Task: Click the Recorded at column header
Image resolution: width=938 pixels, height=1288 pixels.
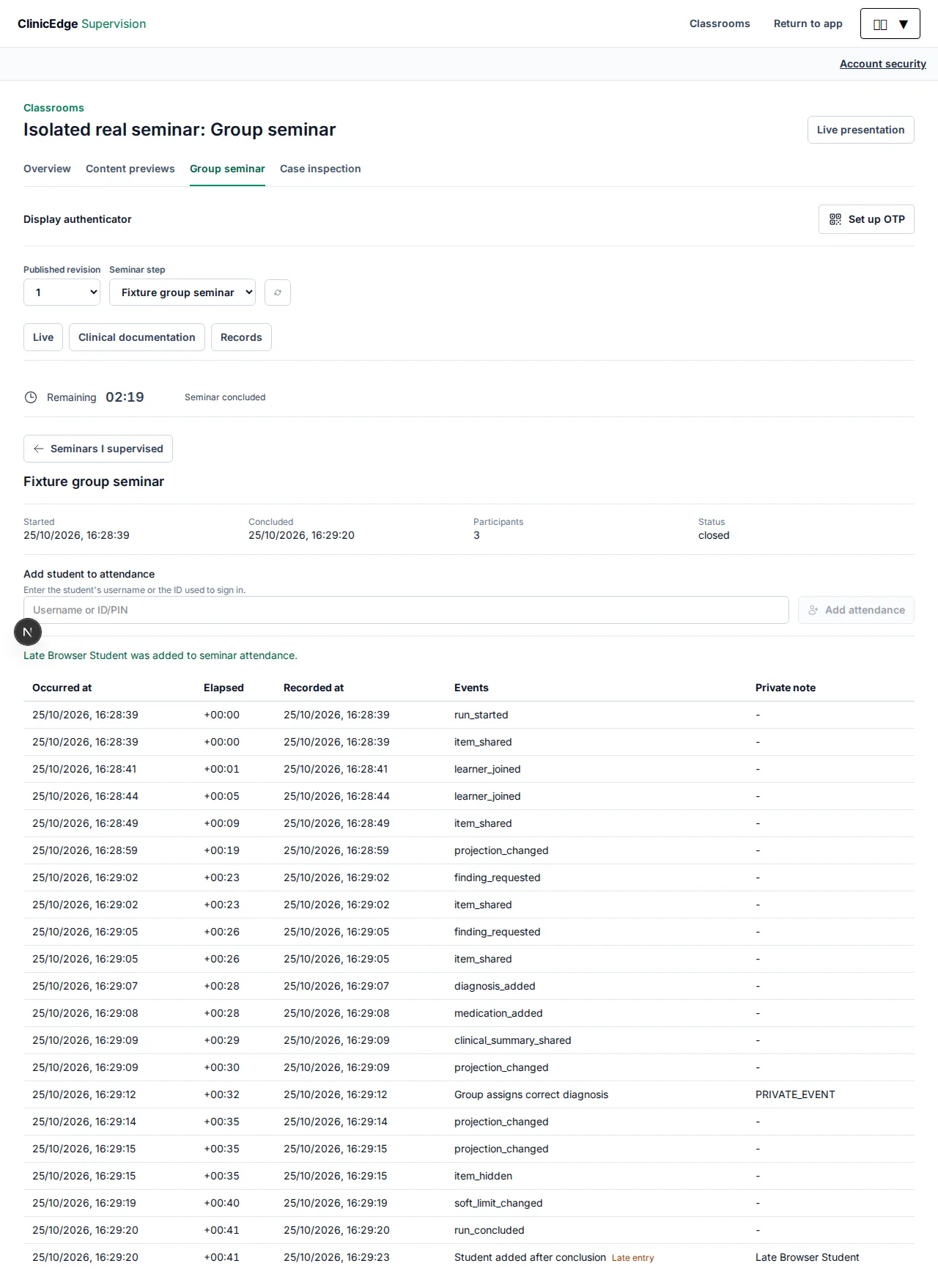Action: [314, 688]
